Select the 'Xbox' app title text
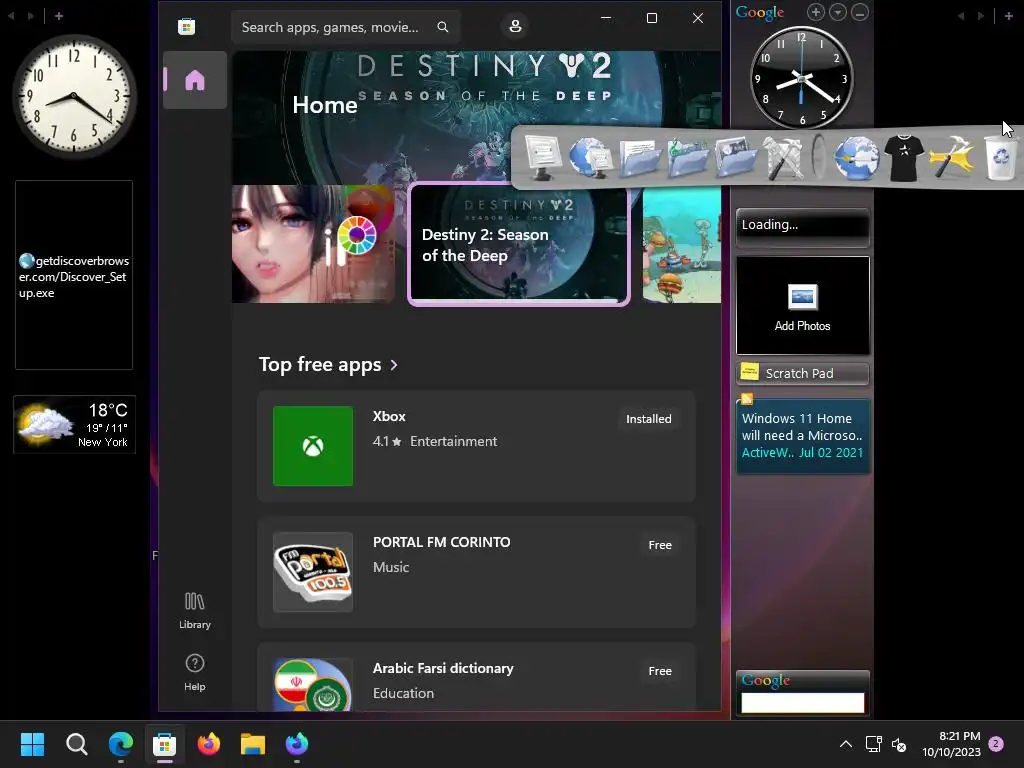The width and height of the screenshot is (1024, 768). coord(389,416)
